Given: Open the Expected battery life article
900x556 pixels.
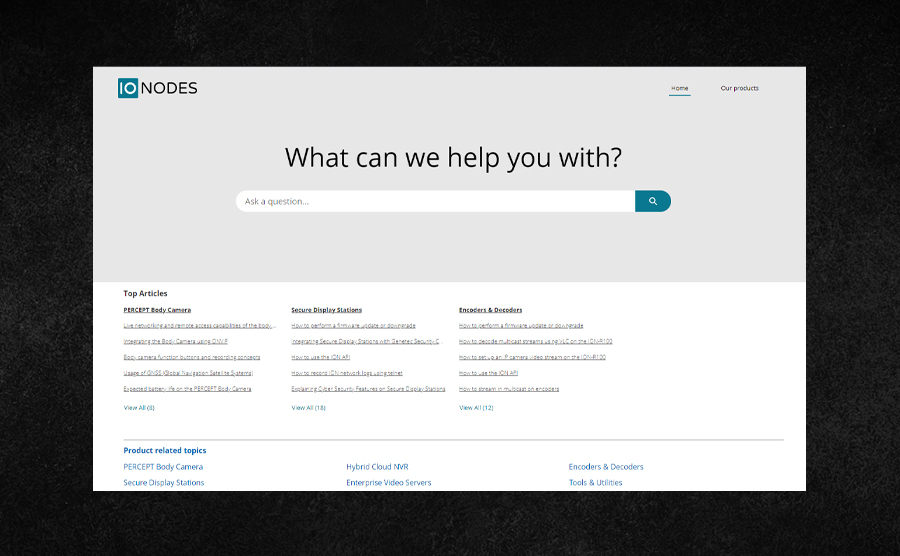Looking at the screenshot, I should tap(187, 389).
